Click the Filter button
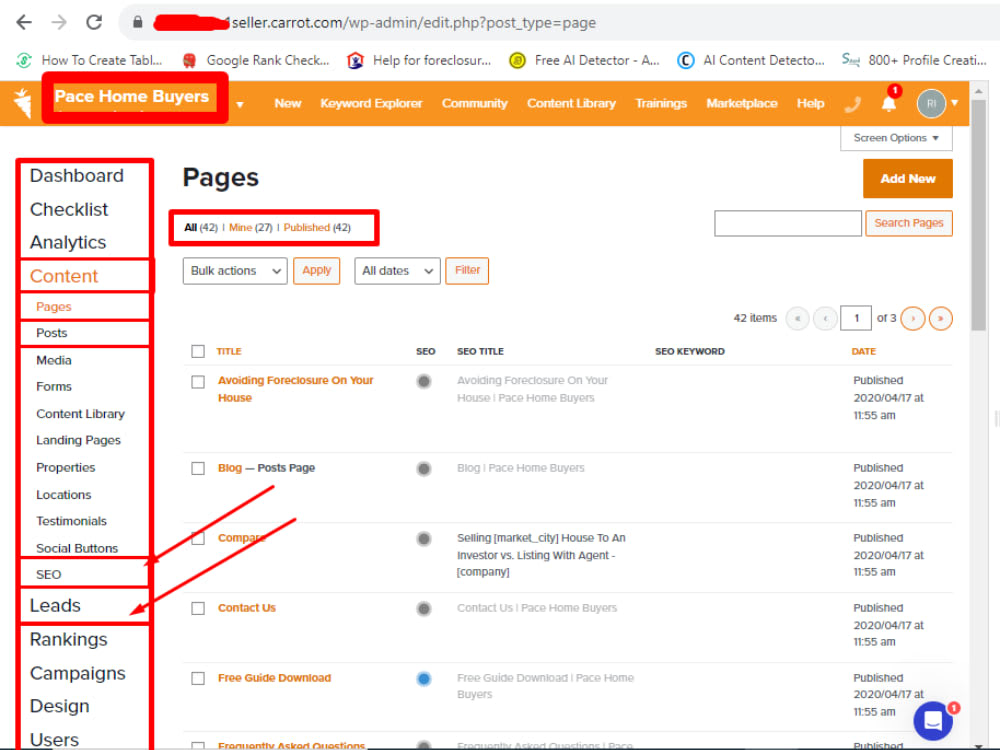The image size is (1000, 750). point(467,271)
